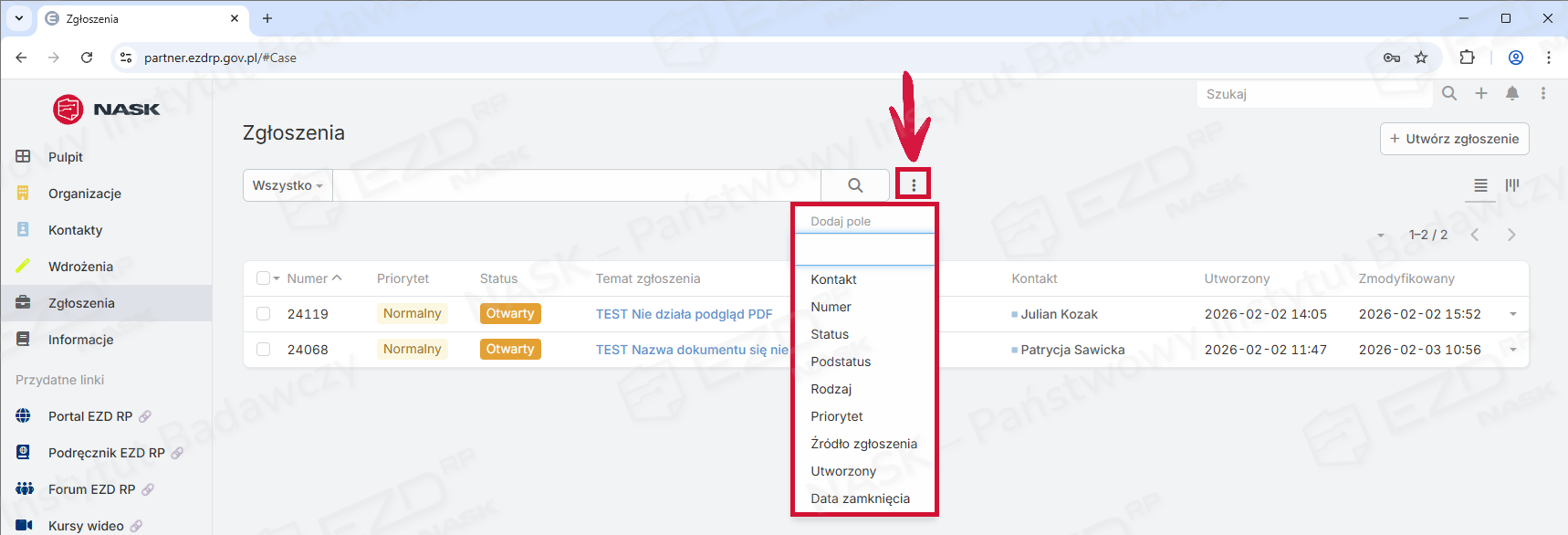
Task: Click the quick create plus icon
Action: click(x=1481, y=93)
